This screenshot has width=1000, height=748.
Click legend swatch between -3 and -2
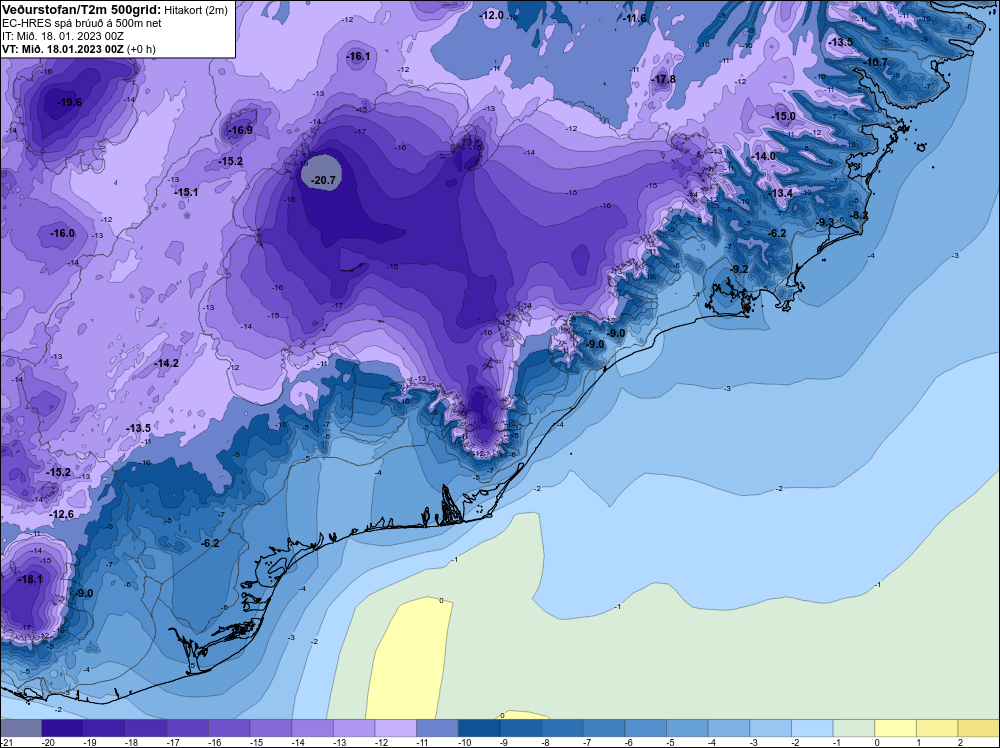[770, 728]
